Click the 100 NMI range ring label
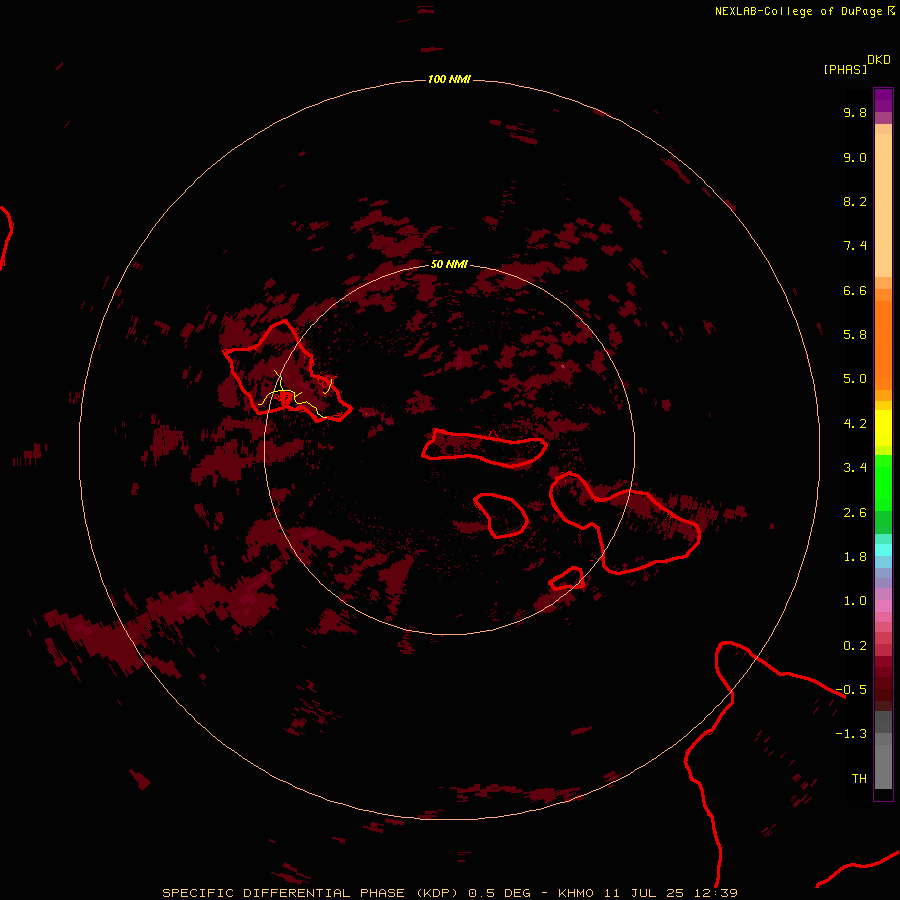900x900 pixels. [x=449, y=79]
